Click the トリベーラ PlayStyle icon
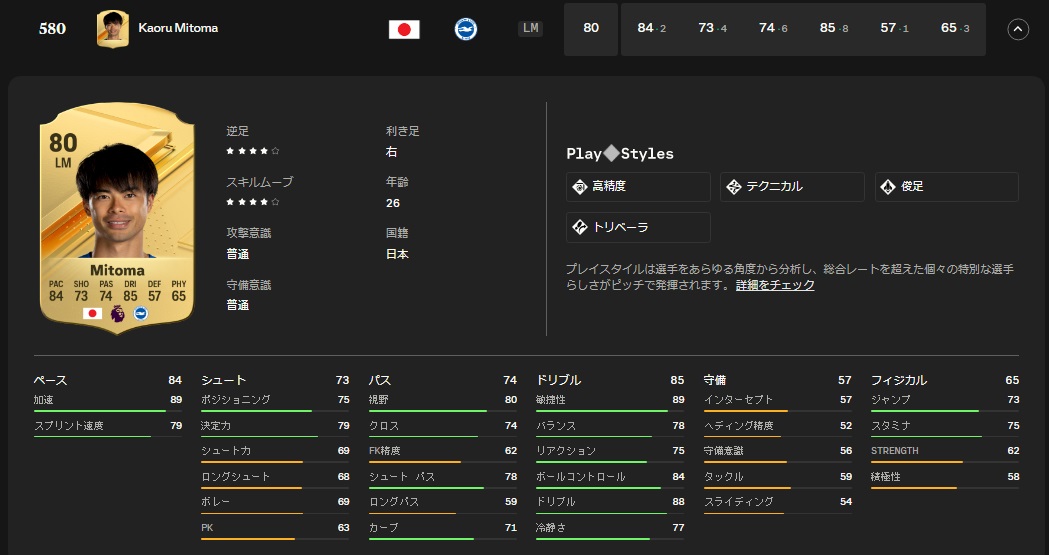 [x=579, y=227]
